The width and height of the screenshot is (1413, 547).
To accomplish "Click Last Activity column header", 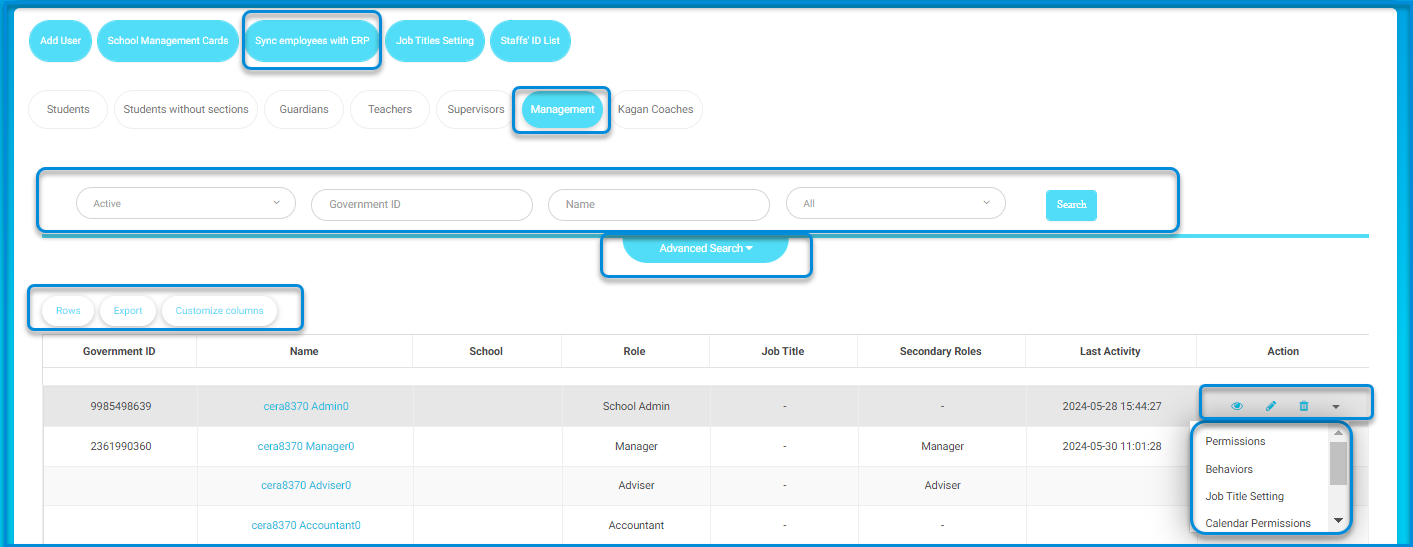I will click(x=1110, y=351).
